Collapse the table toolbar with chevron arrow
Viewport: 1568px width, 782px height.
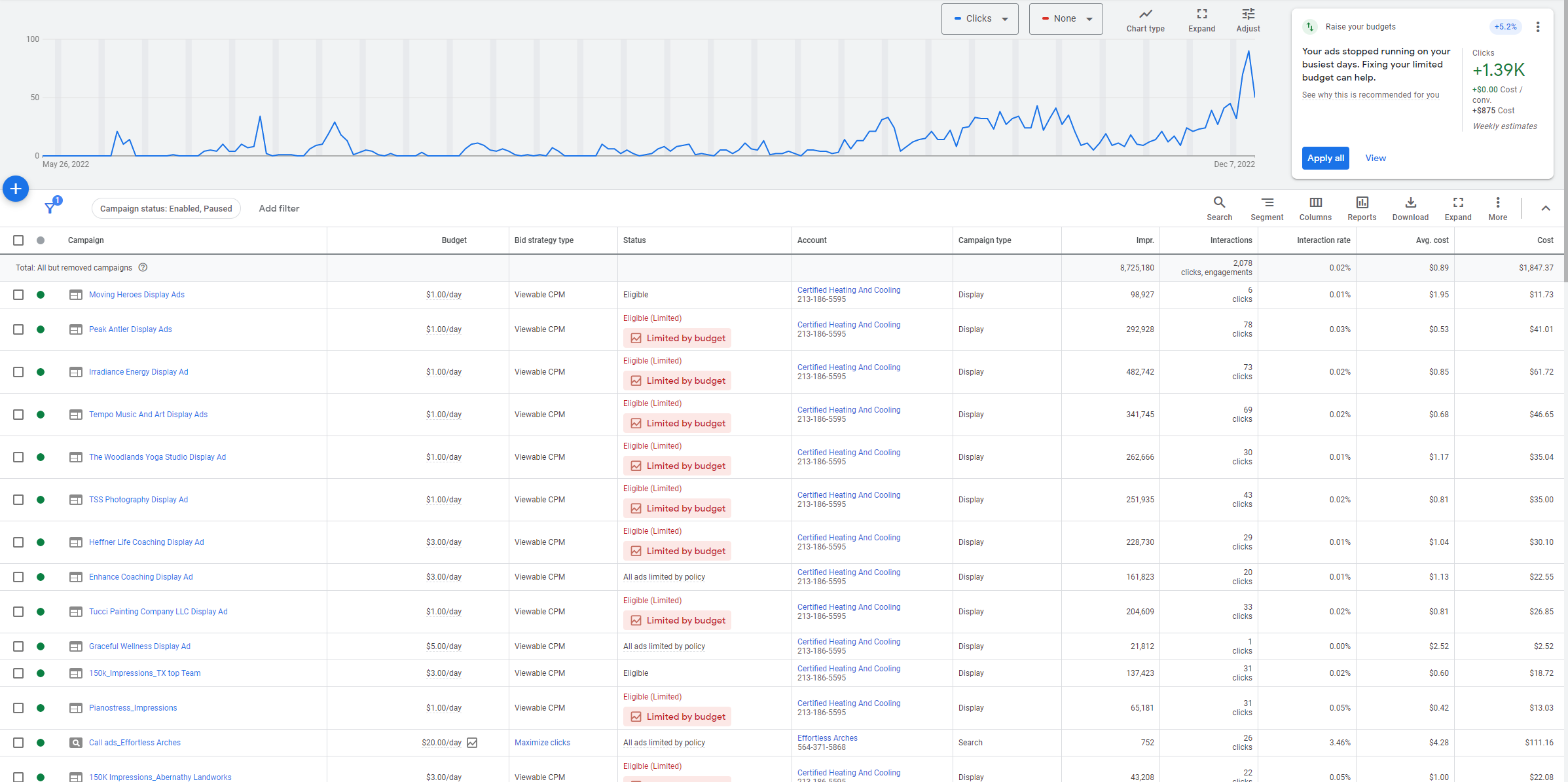tap(1546, 208)
